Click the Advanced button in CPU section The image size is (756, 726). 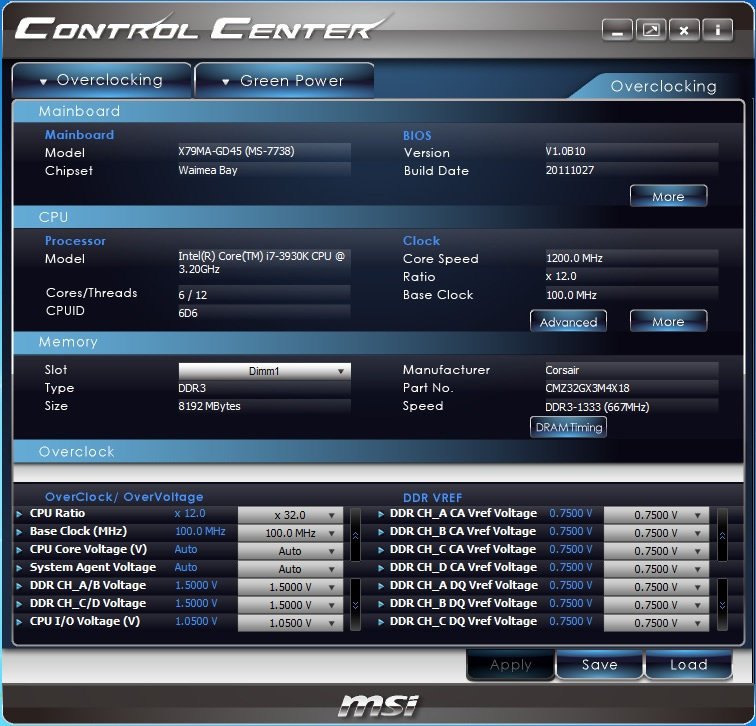[568, 322]
